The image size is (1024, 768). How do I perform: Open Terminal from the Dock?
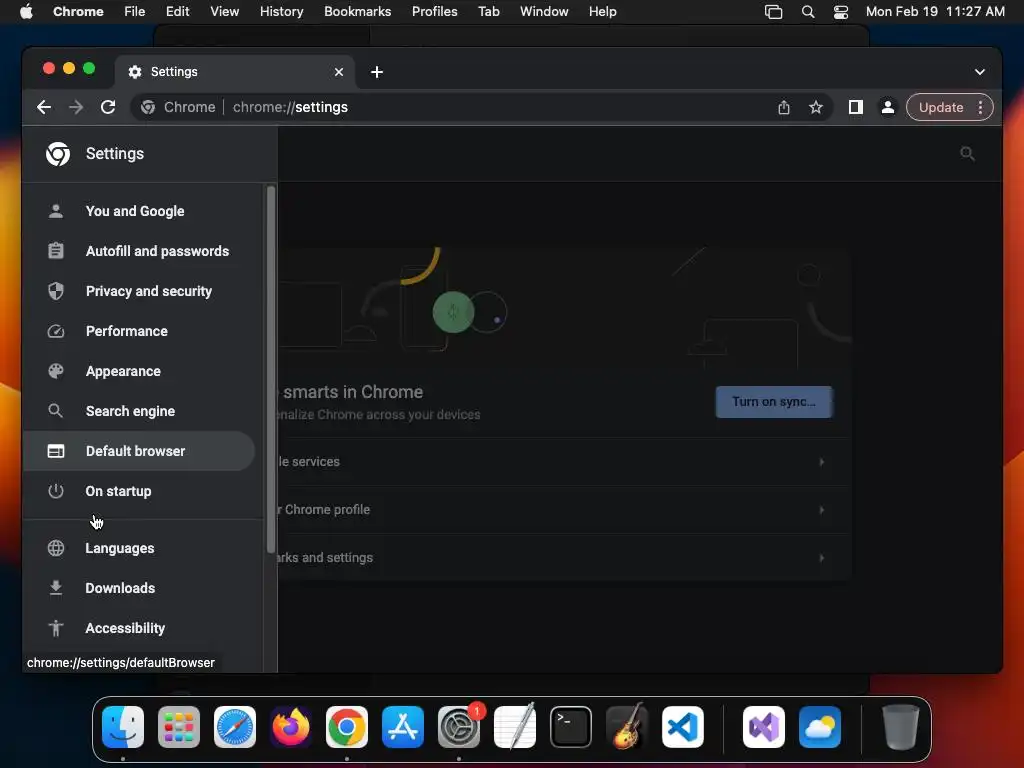click(x=571, y=727)
